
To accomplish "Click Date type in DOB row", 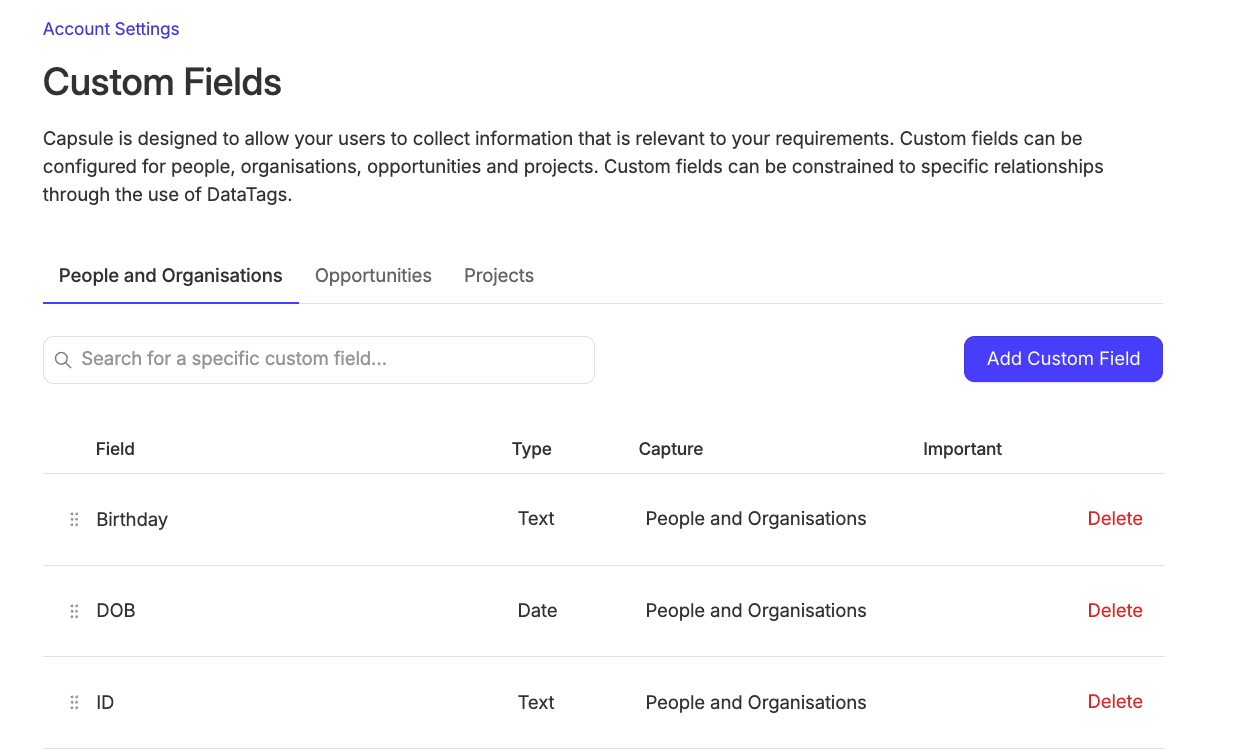I will tap(537, 611).
